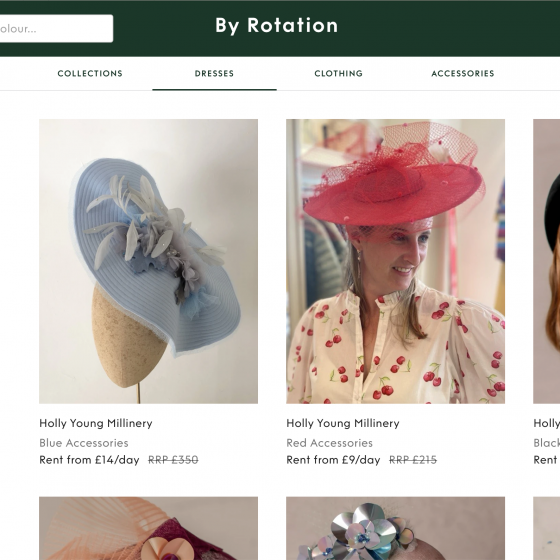560x560 pixels.
Task: Click the colour search input field
Action: (56, 29)
